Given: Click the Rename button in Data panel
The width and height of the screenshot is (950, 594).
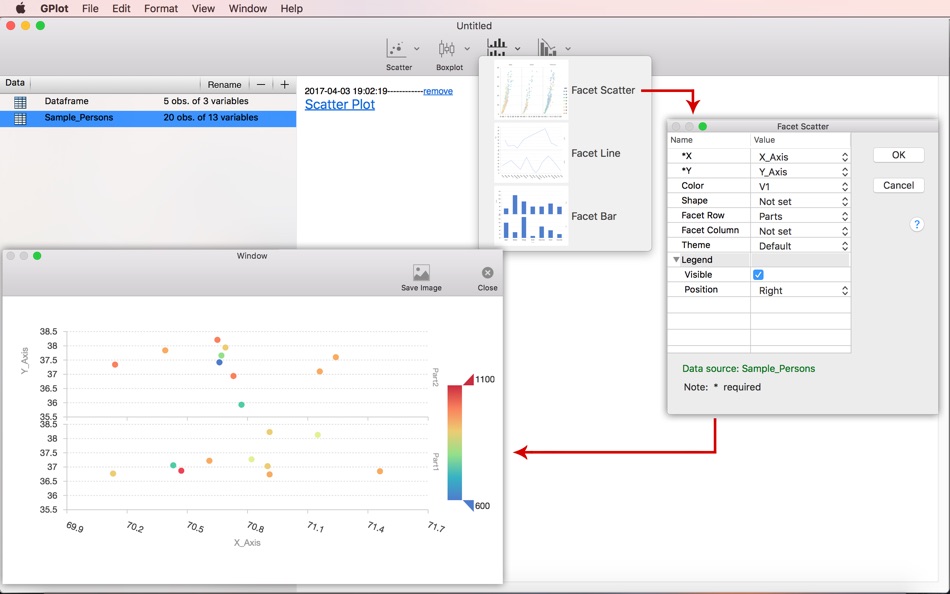Looking at the screenshot, I should click(x=224, y=84).
